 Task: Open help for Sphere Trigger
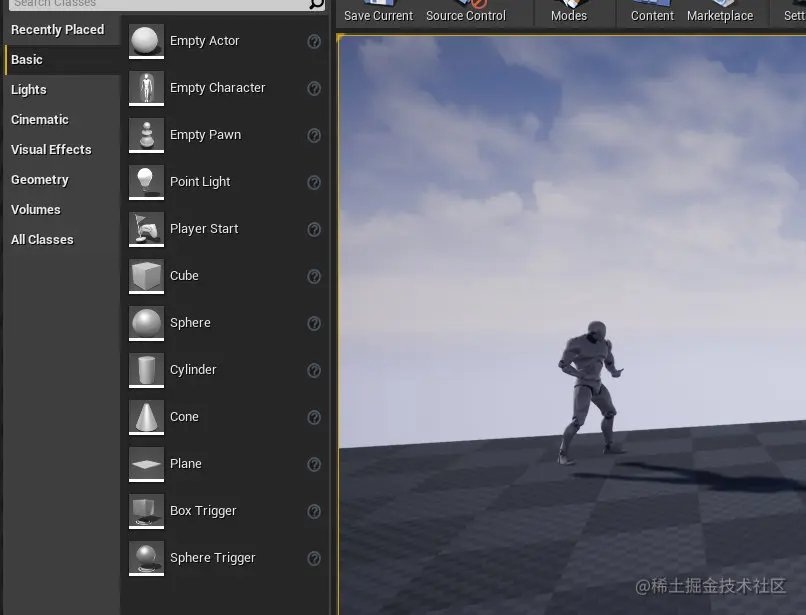pyautogui.click(x=314, y=558)
